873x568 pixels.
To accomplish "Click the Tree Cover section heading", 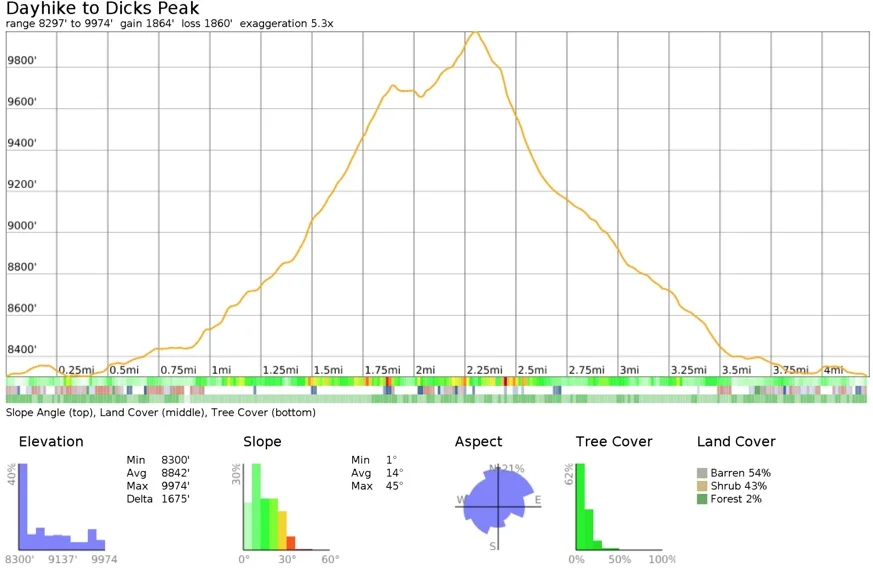I will point(614,442).
